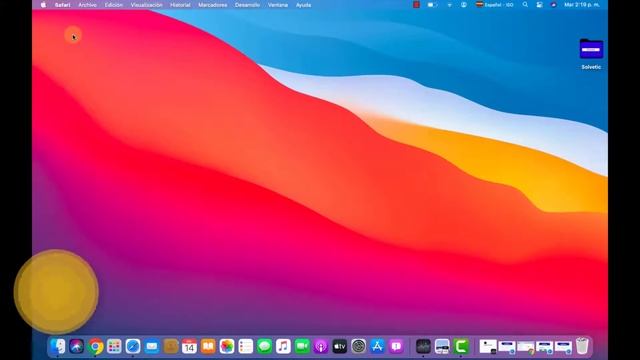The height and width of the screenshot is (360, 640).
Task: Open the Español ISO input source menu
Action: [494, 5]
